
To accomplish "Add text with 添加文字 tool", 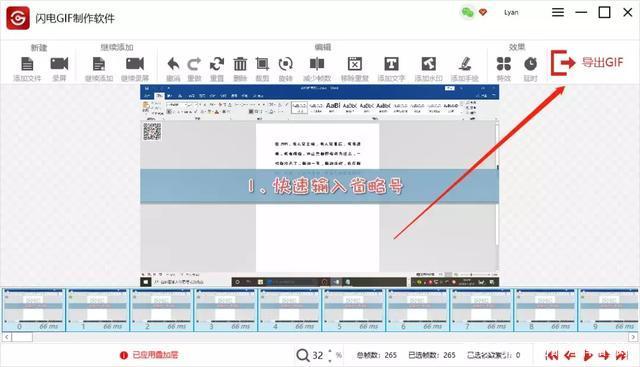I will point(391,64).
